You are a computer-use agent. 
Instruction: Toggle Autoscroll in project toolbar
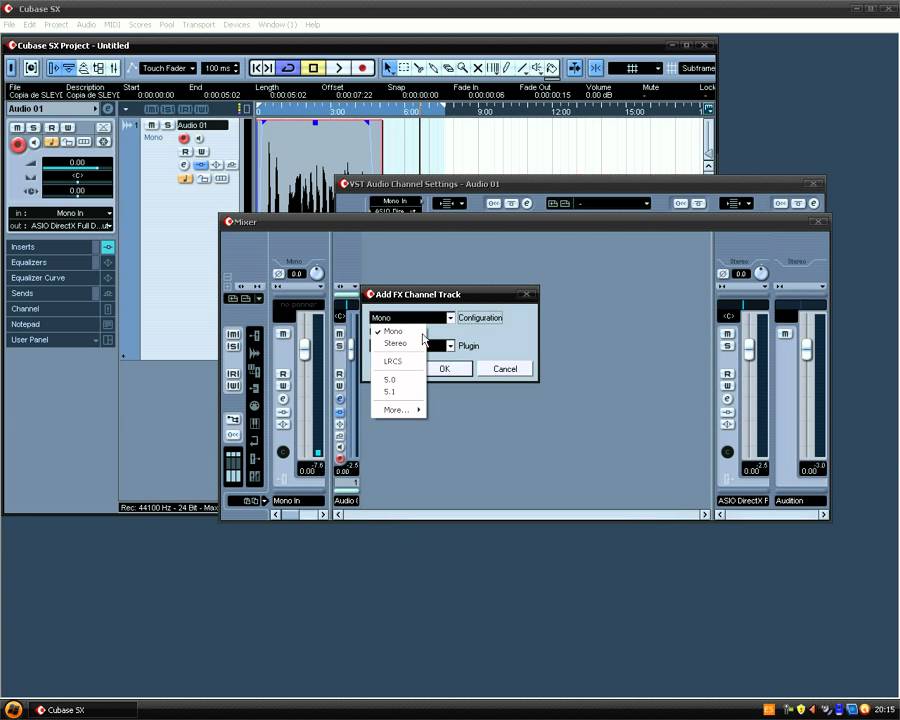click(x=575, y=68)
